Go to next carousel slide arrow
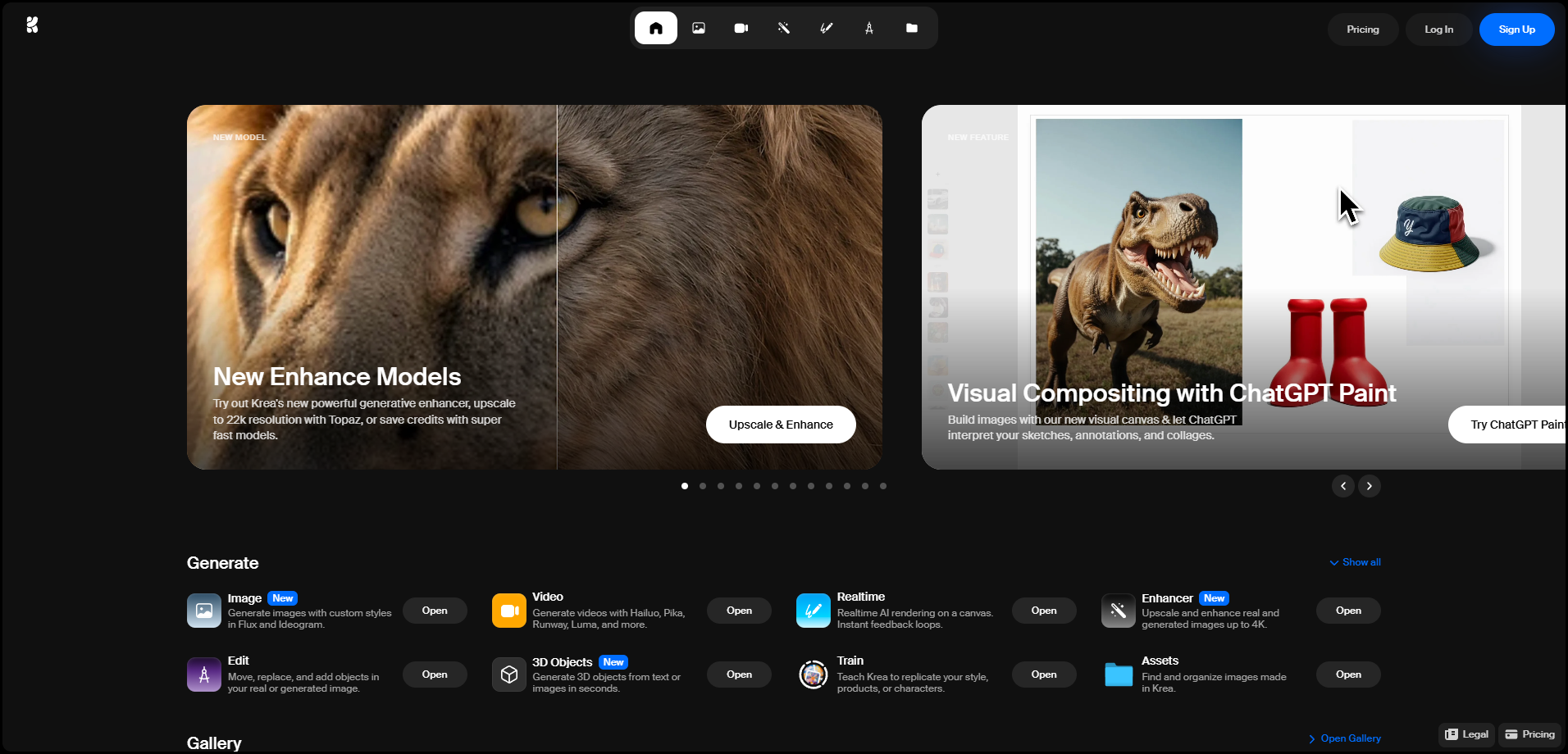1568x754 pixels. tap(1370, 486)
